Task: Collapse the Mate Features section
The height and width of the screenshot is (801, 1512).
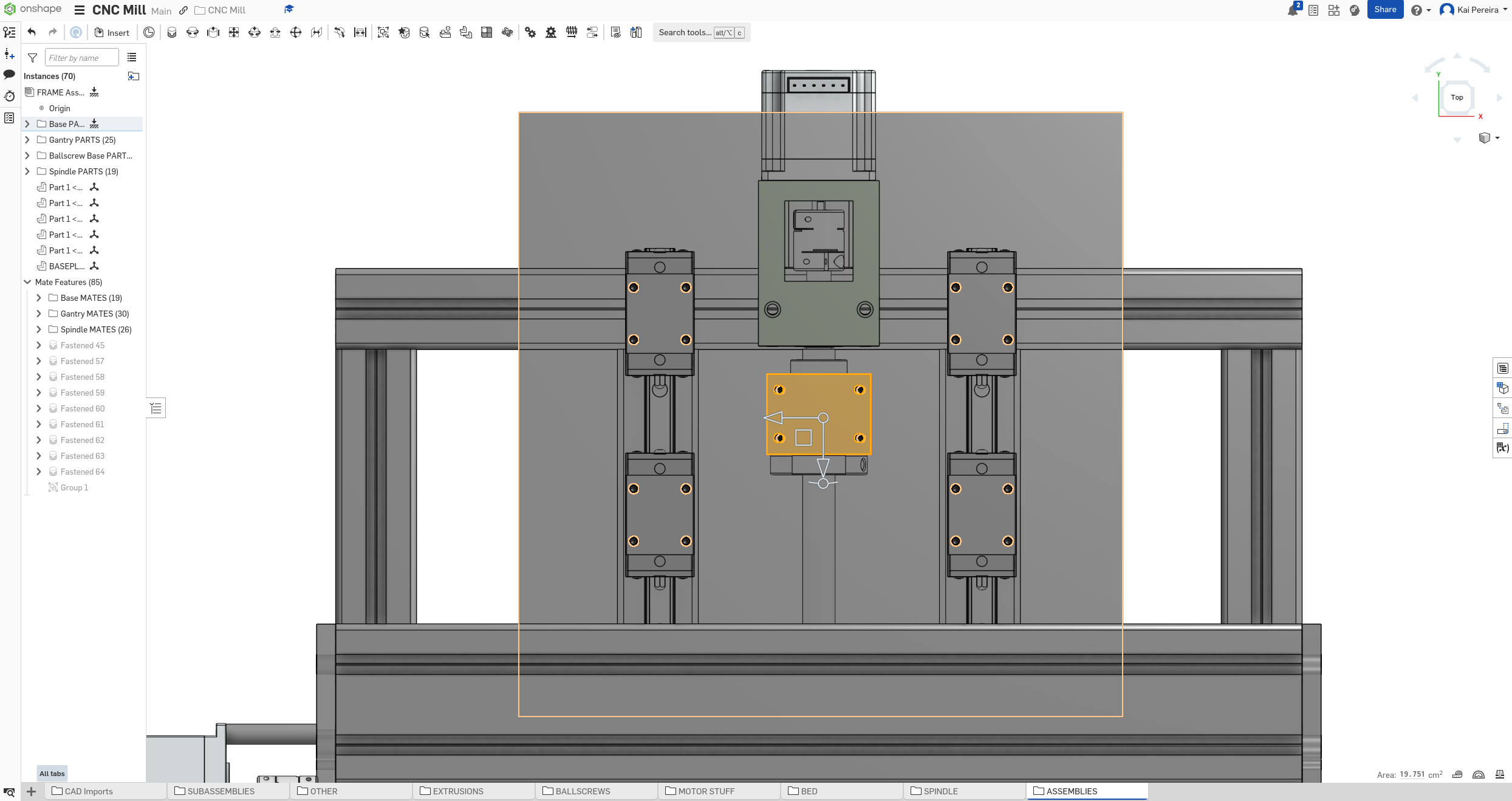Action: [27, 282]
